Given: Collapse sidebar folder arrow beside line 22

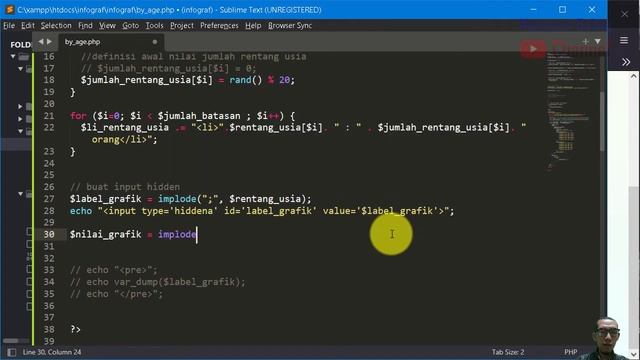Looking at the screenshot, I should click(x=20, y=131).
